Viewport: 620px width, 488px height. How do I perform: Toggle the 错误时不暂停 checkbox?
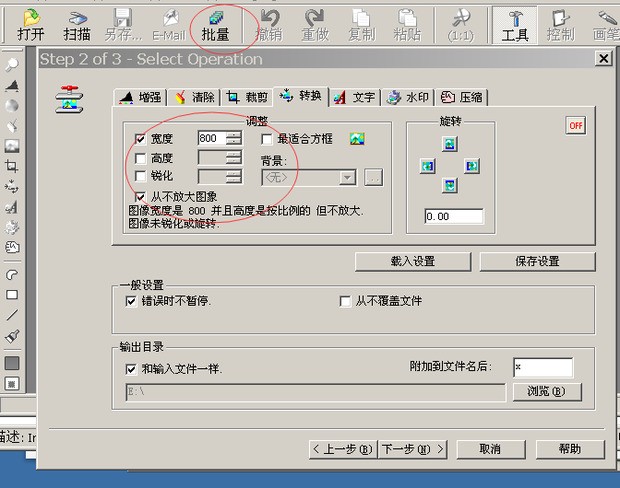point(131,302)
